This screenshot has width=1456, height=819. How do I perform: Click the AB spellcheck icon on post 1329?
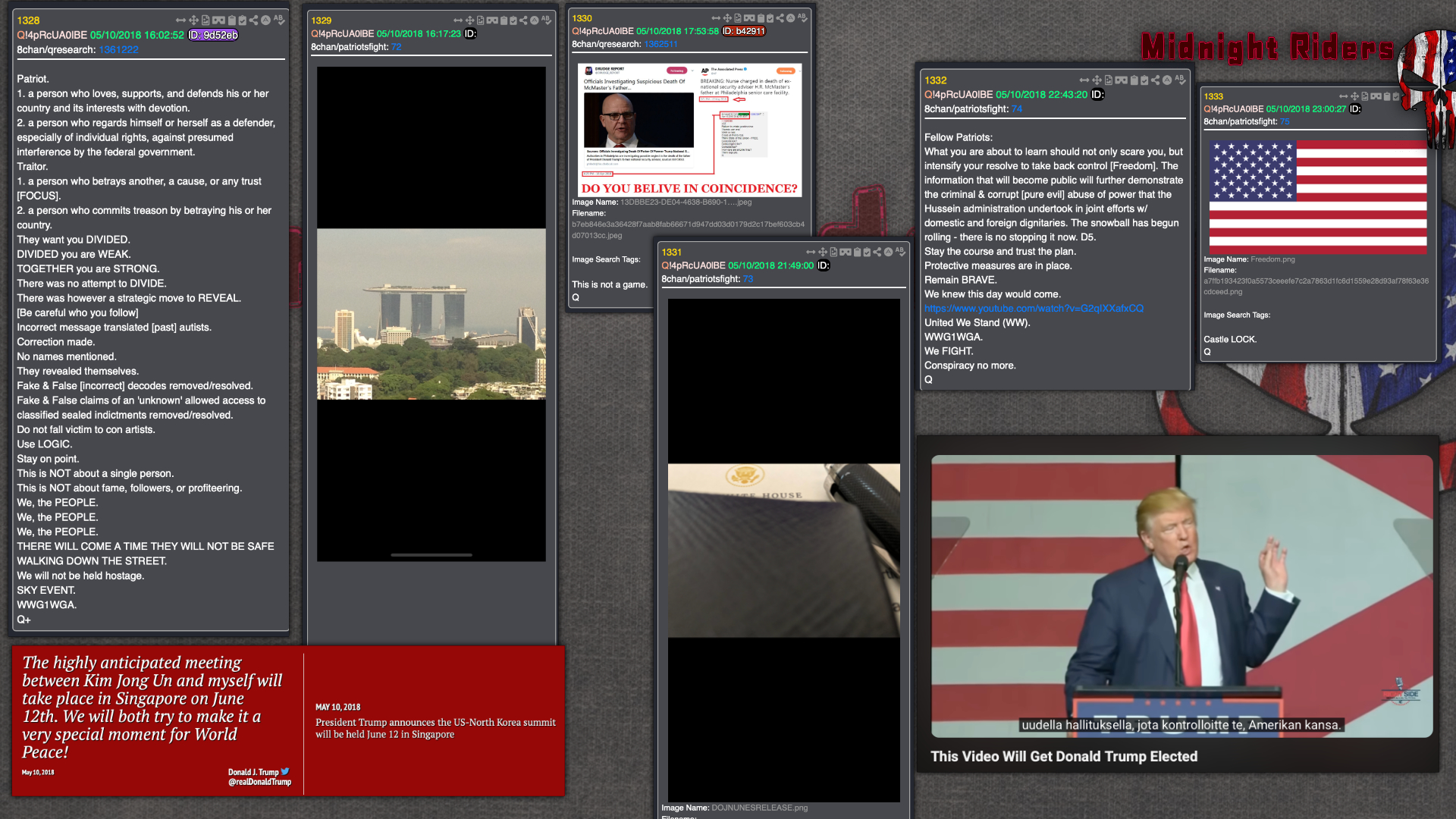(x=546, y=20)
